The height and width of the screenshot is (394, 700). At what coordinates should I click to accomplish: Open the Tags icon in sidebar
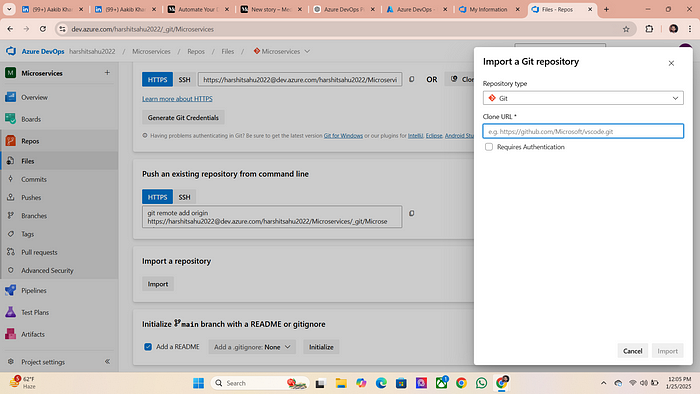pos(11,234)
